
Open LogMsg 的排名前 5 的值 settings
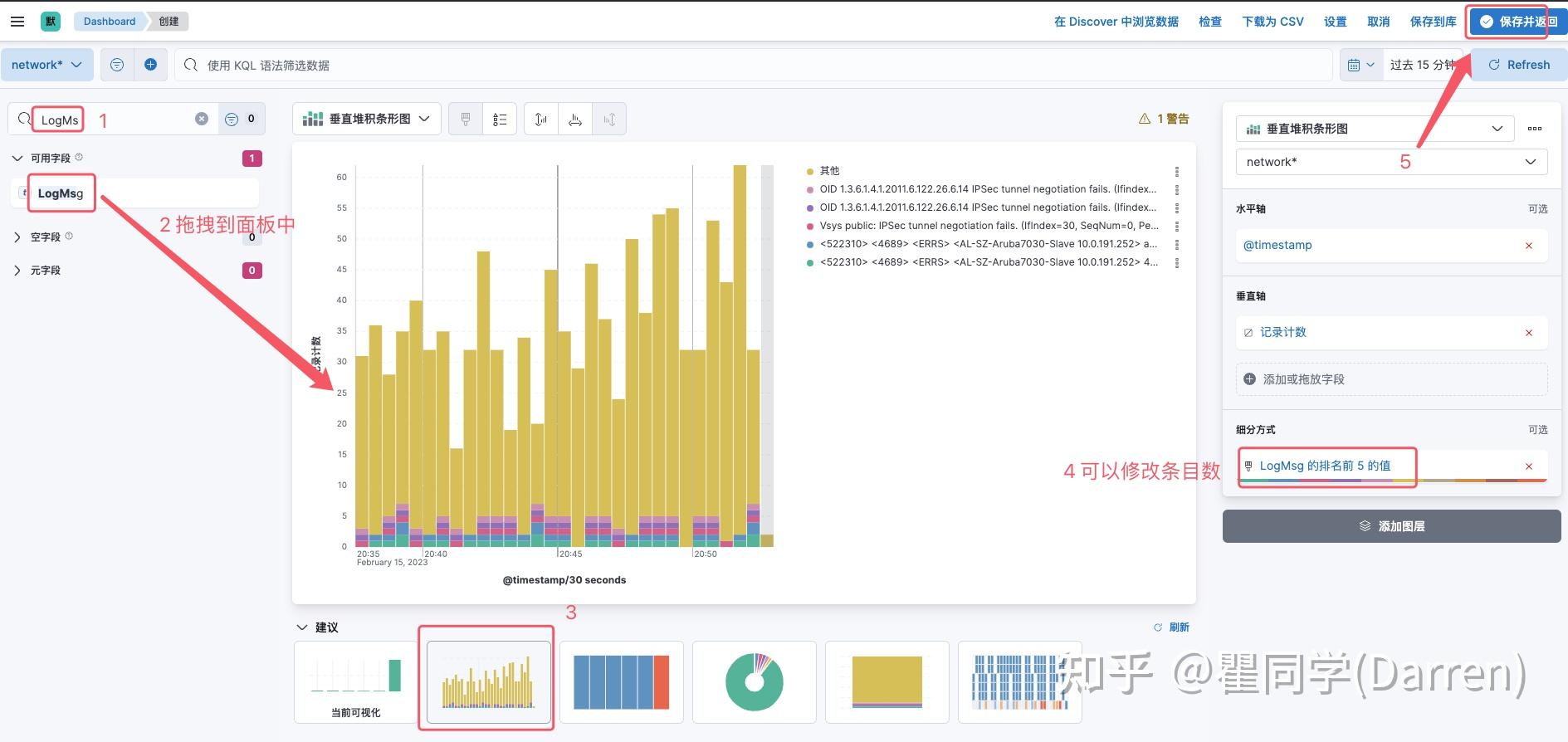click(x=1325, y=466)
